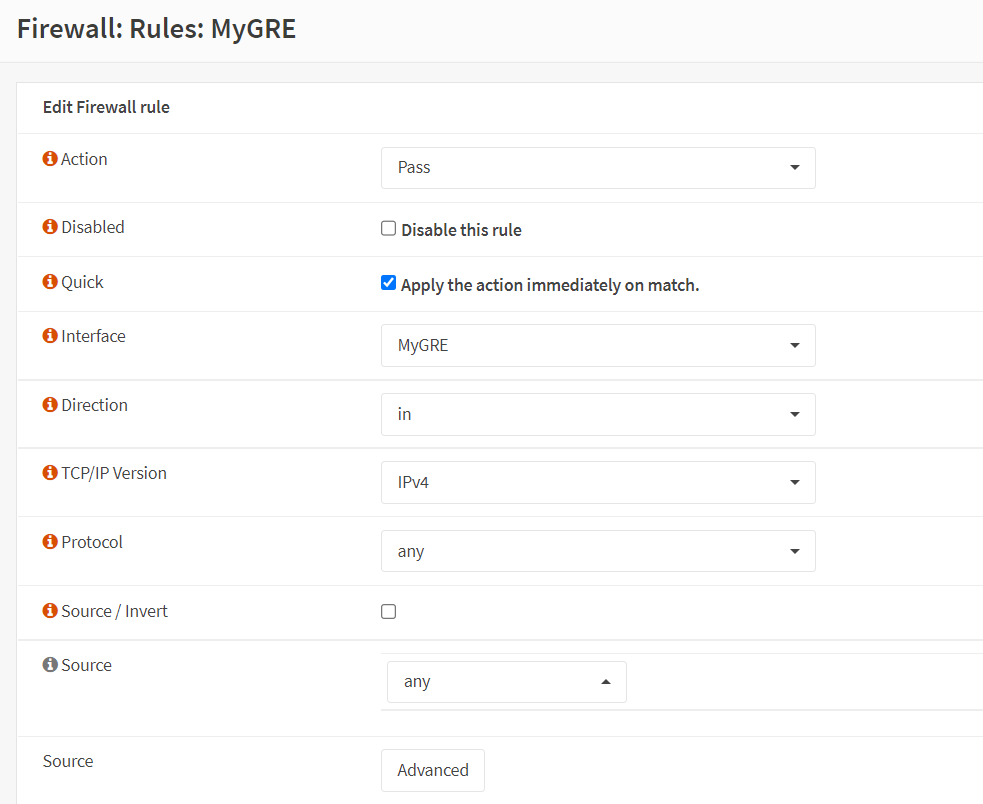Viewport: 983px width, 804px height.
Task: Click the Action label text
Action: 84,159
